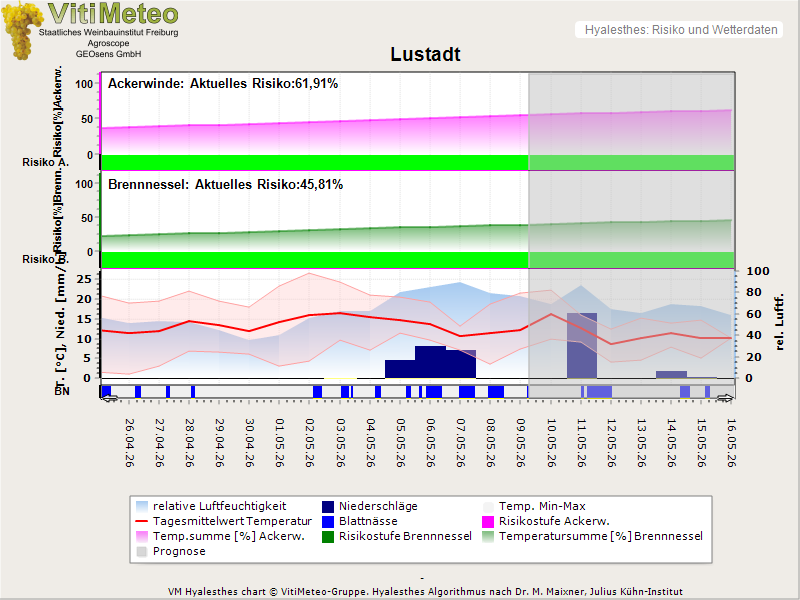
Task: Click the Agroscope text in header
Action: (x=108, y=43)
